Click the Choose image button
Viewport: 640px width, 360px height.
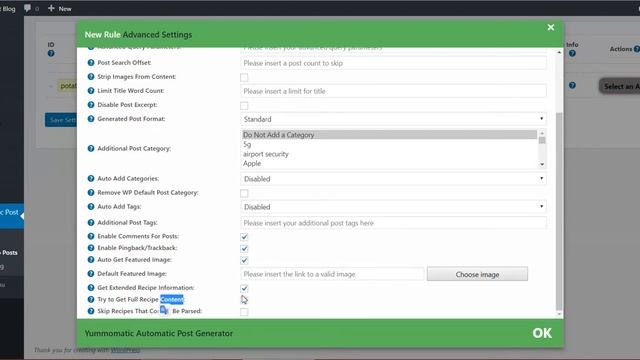click(x=477, y=274)
